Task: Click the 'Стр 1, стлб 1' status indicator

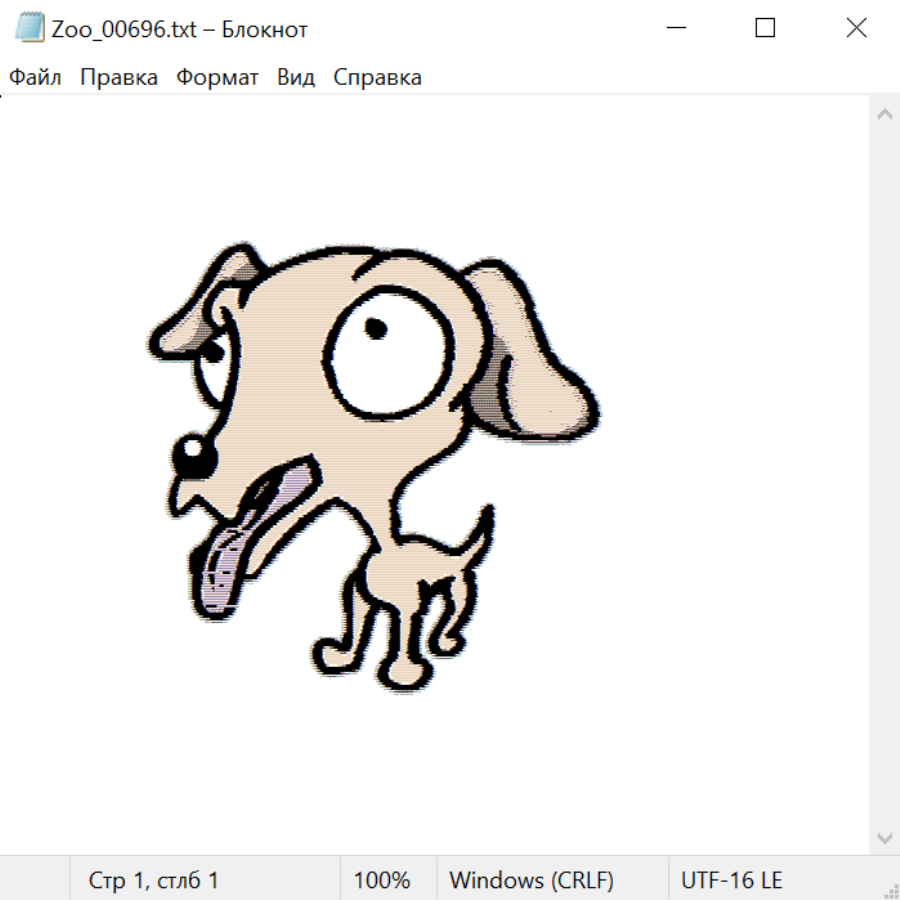Action: [x=153, y=881]
